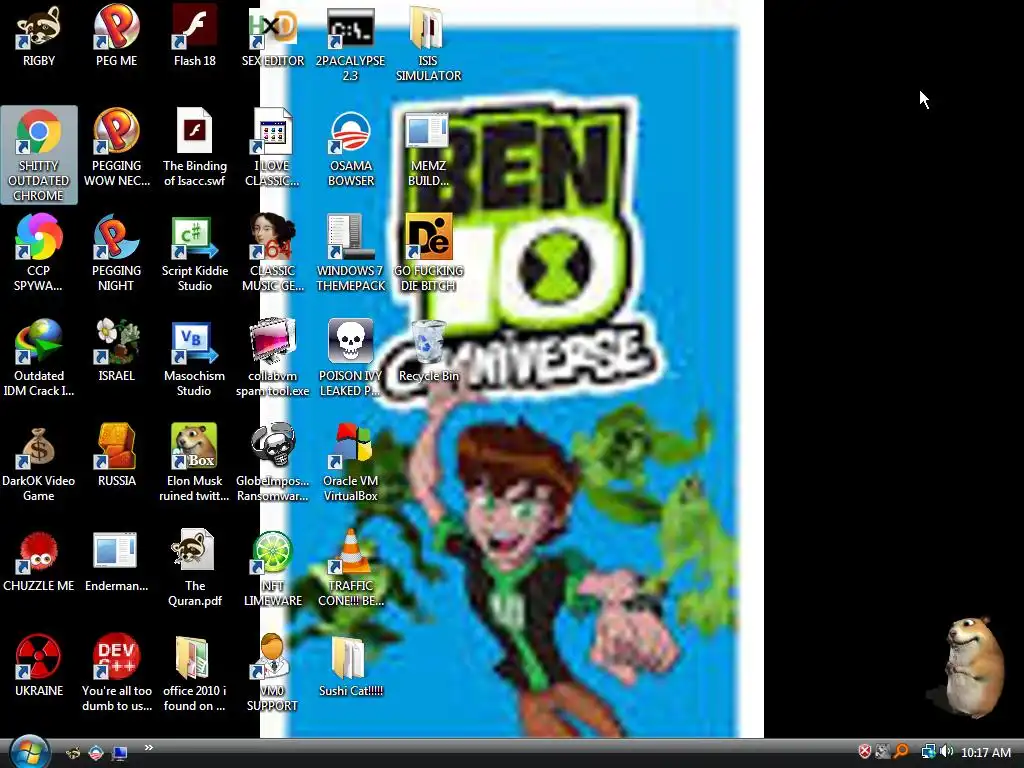This screenshot has height=768, width=1024.
Task: Select the HxD hex editor shortcut
Action: tap(272, 37)
